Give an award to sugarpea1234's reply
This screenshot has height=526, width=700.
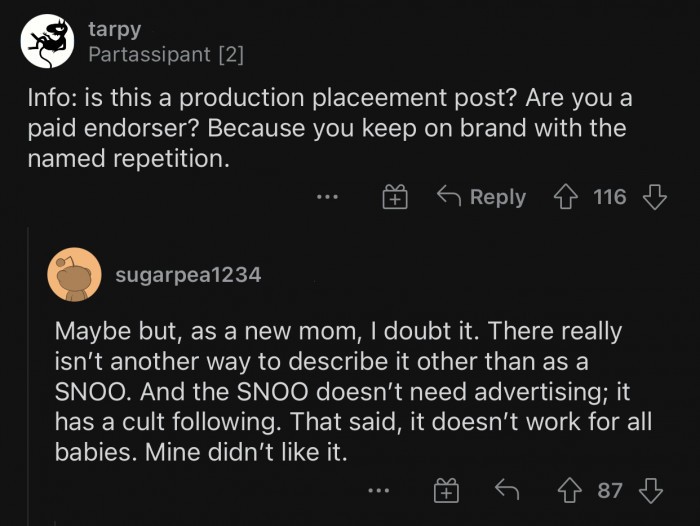[x=446, y=490]
